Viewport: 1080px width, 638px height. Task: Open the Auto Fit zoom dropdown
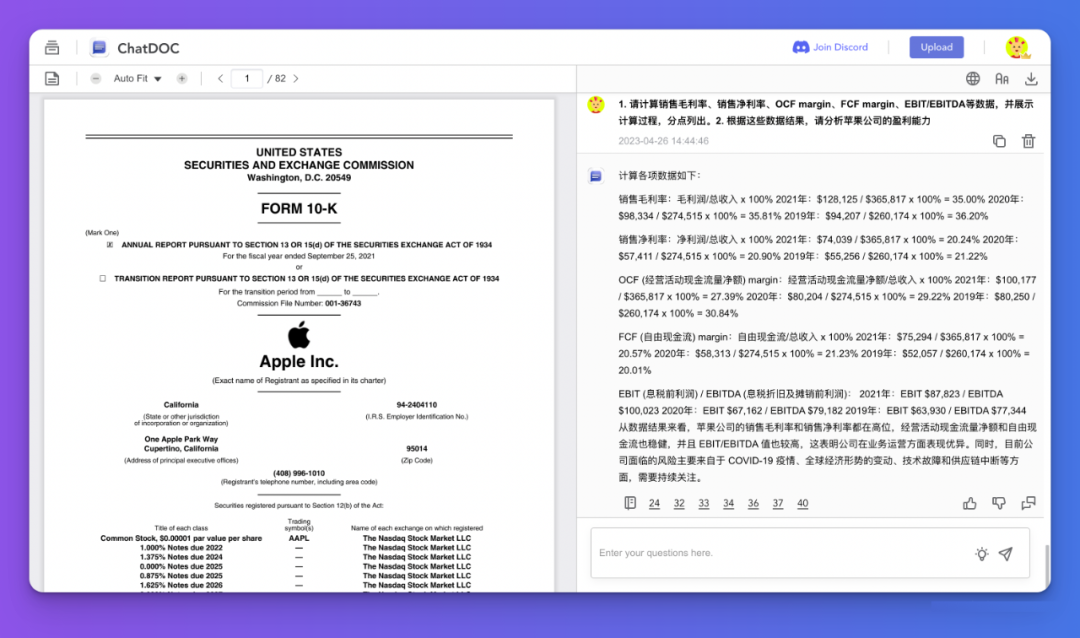[137, 79]
